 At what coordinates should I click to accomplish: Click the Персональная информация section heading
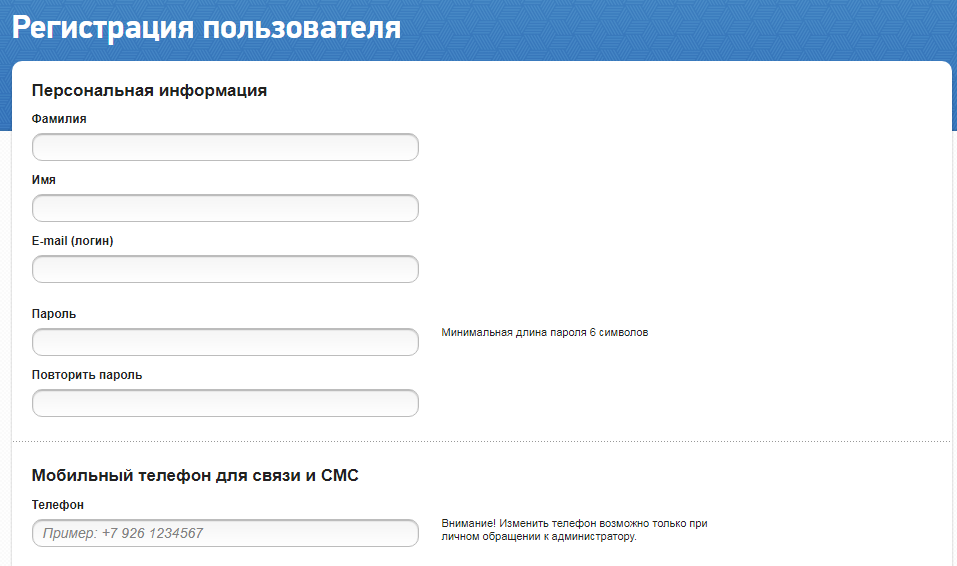pos(149,90)
